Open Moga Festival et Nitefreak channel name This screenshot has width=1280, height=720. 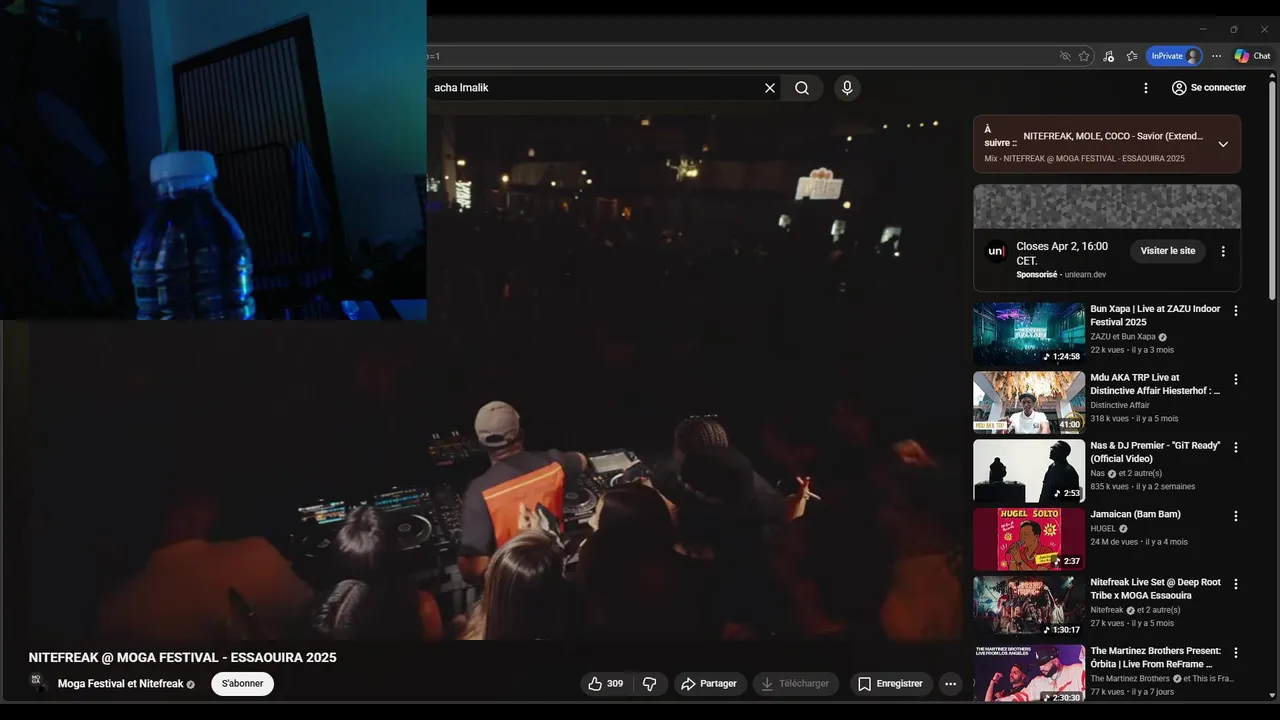(x=120, y=684)
